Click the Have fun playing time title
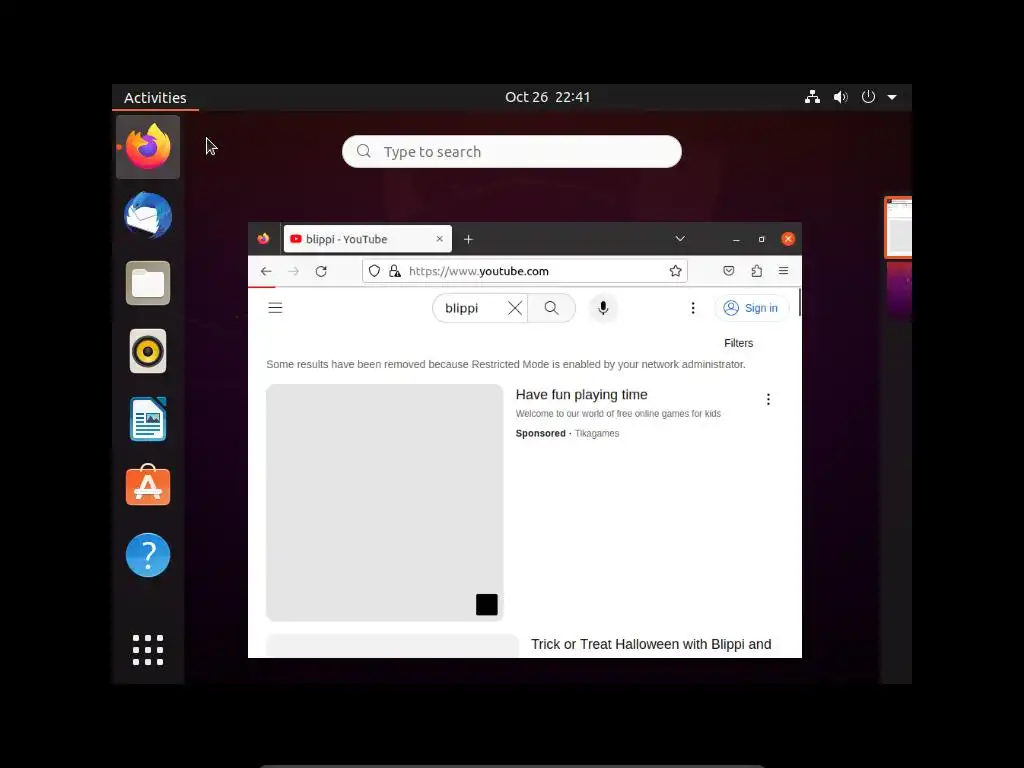 pyautogui.click(x=581, y=394)
